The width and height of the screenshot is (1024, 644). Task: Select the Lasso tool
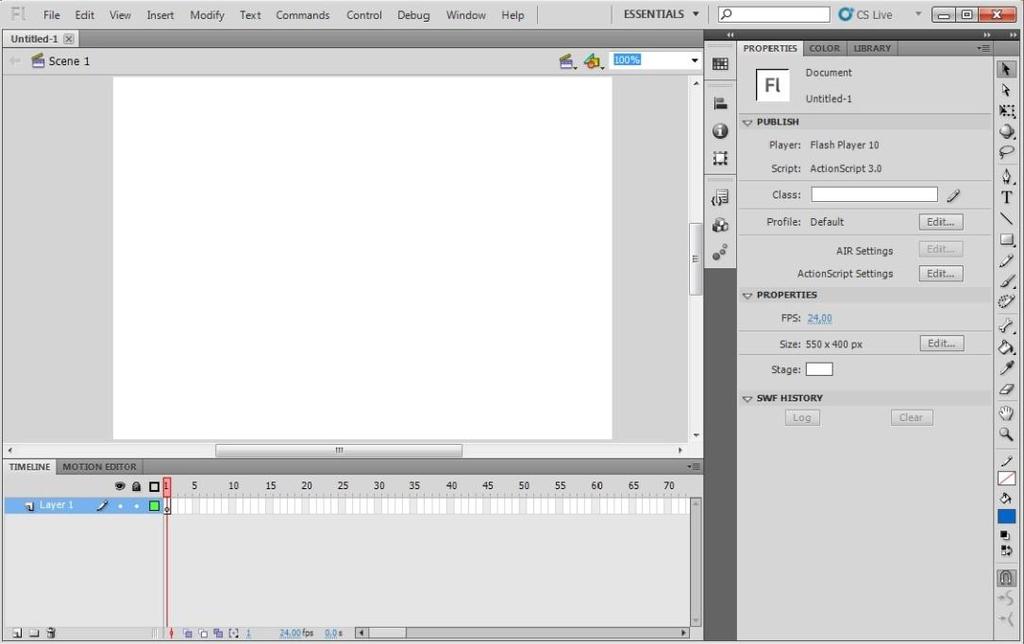(1006, 152)
